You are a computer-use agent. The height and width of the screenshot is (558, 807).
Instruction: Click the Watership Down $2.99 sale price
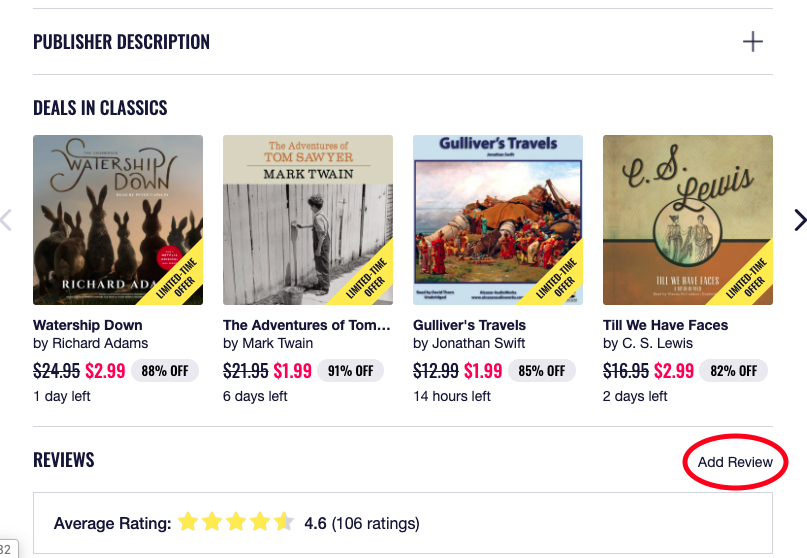tap(105, 371)
